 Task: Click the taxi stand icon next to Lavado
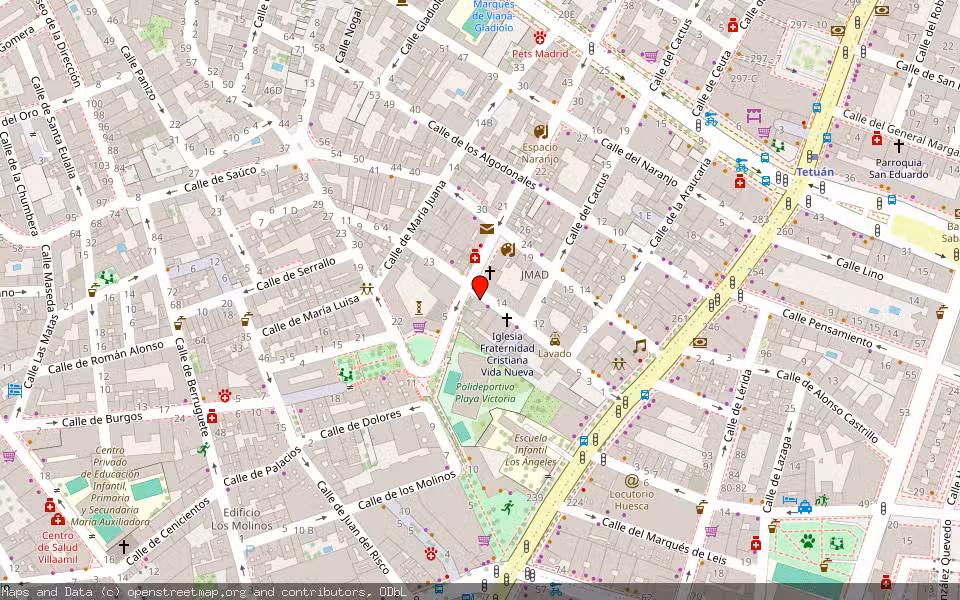(555, 337)
